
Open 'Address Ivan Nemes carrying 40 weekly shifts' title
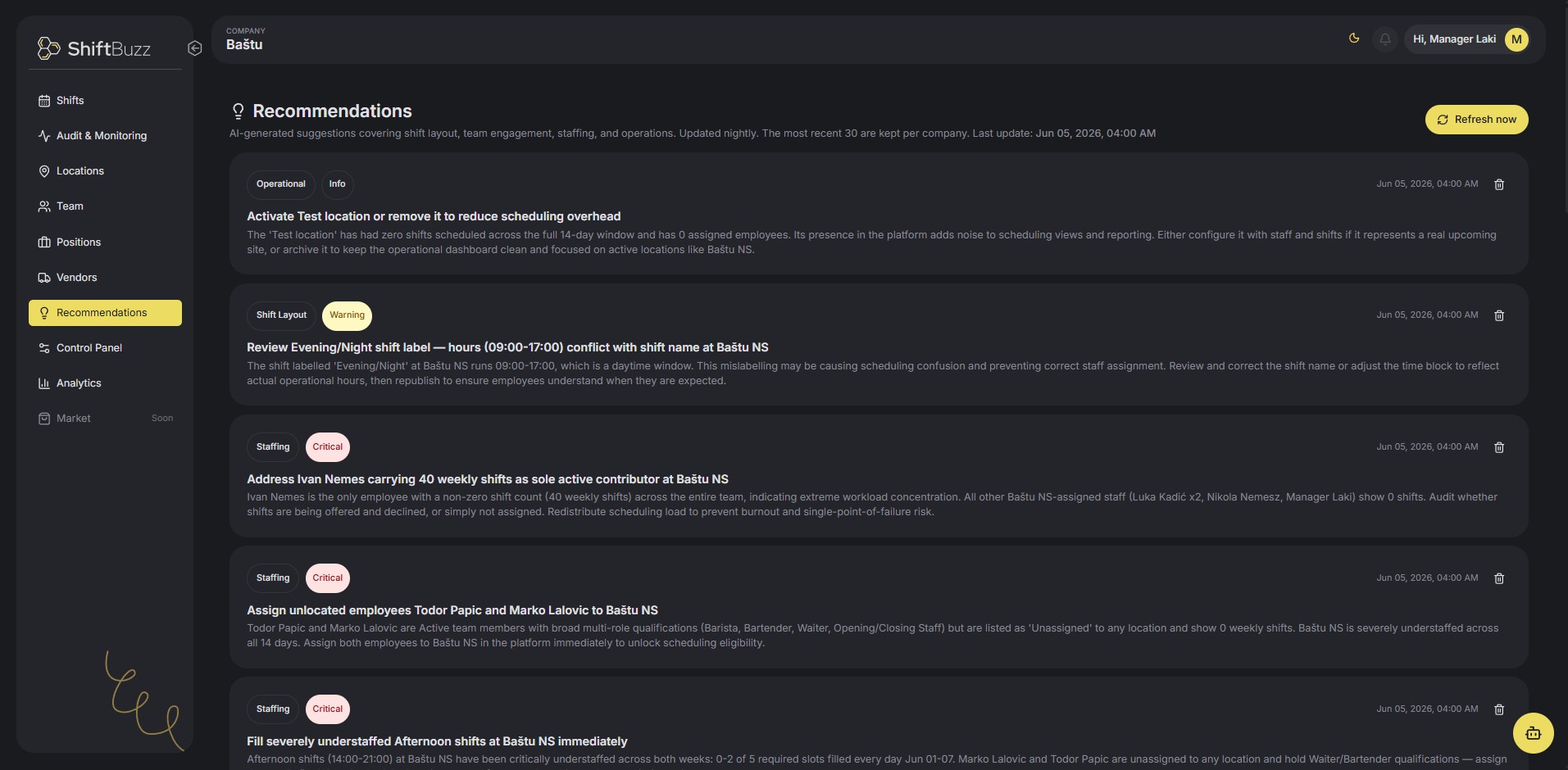(488, 479)
